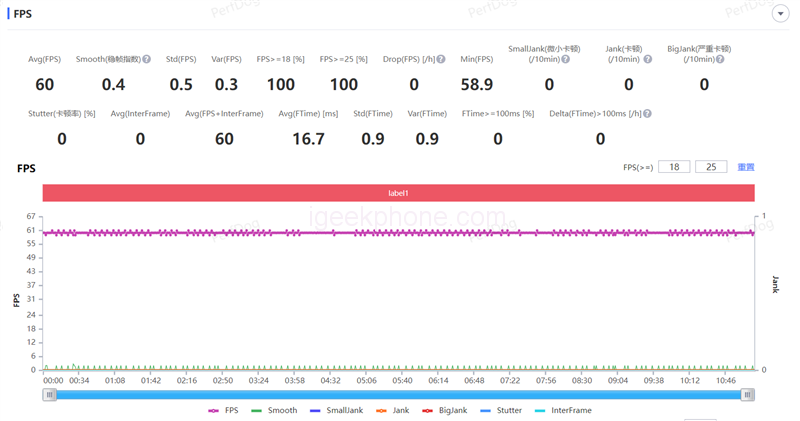800x421 pixels.
Task: Toggle FPS series in chart legend
Action: pos(223,410)
